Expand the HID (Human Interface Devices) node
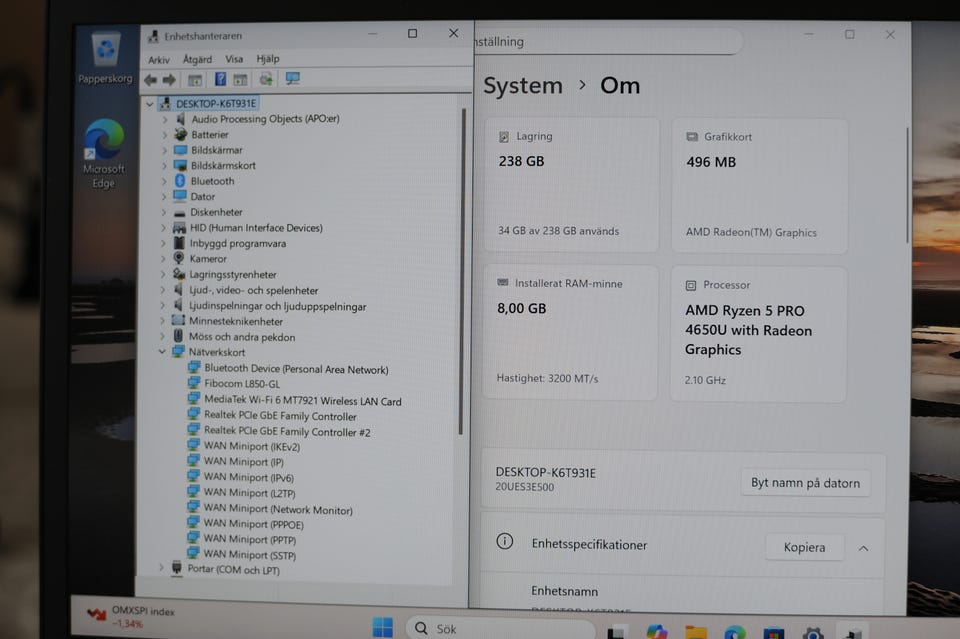 click(x=163, y=228)
